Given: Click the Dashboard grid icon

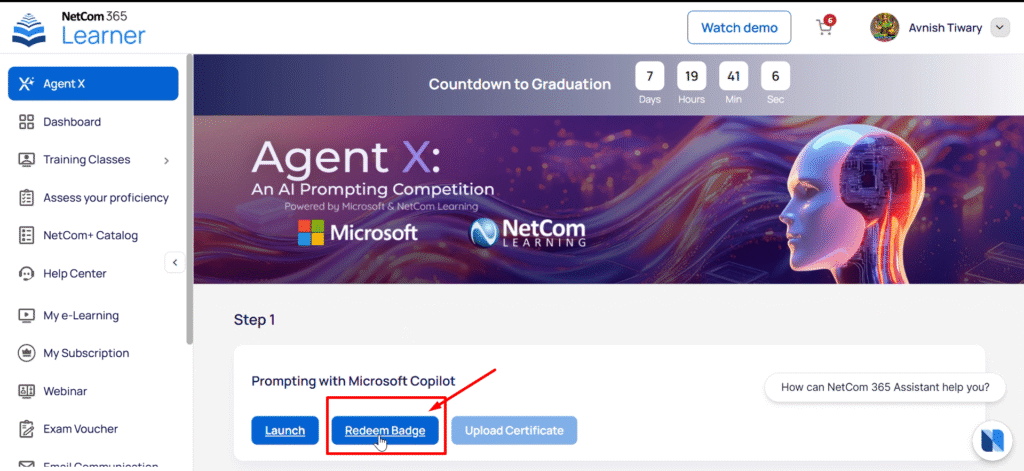Looking at the screenshot, I should tap(26, 122).
